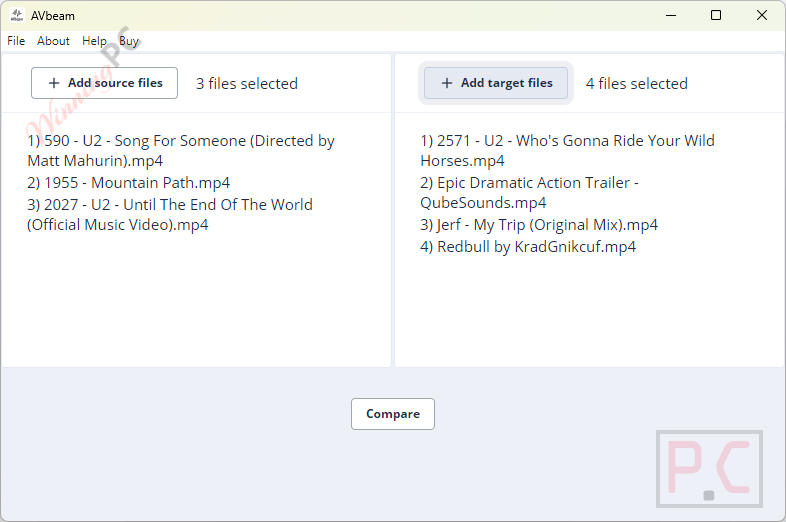786x522 pixels.
Task: Open the Help menu
Action: click(x=94, y=41)
